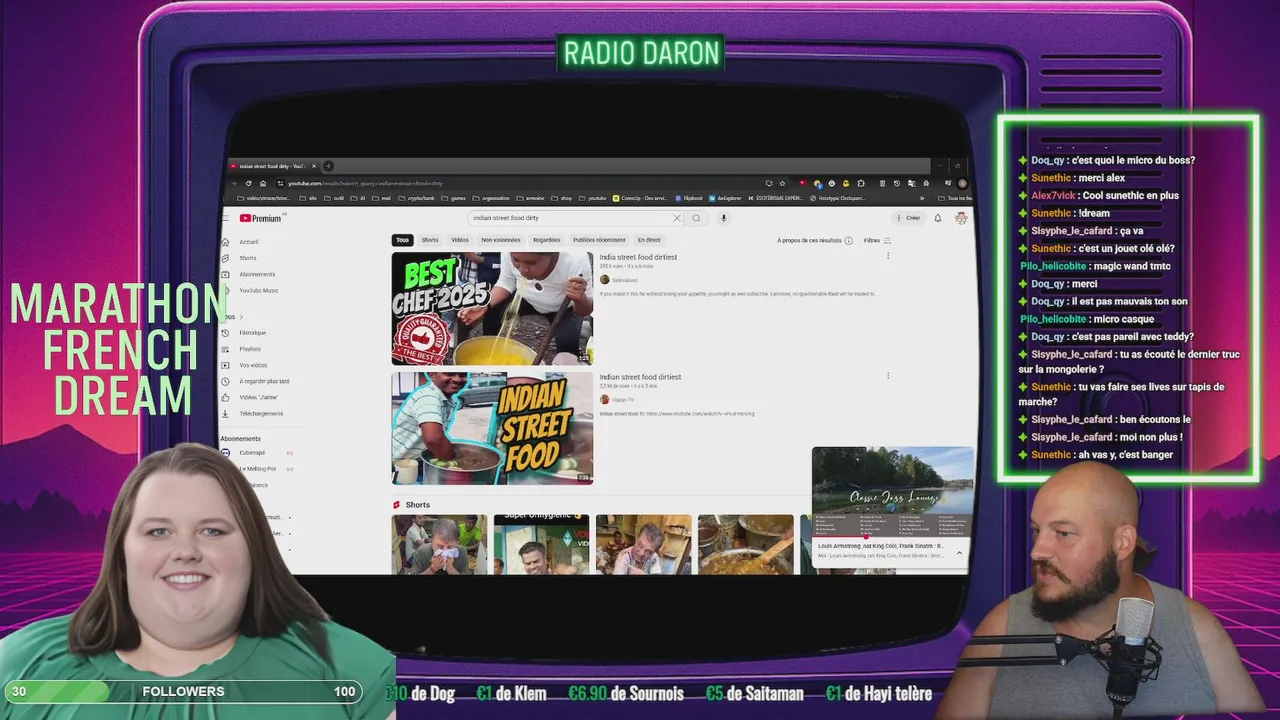Screen dimensions: 1280x720
Task: Open the Super Unhygienic short thumbnail
Action: [541, 544]
